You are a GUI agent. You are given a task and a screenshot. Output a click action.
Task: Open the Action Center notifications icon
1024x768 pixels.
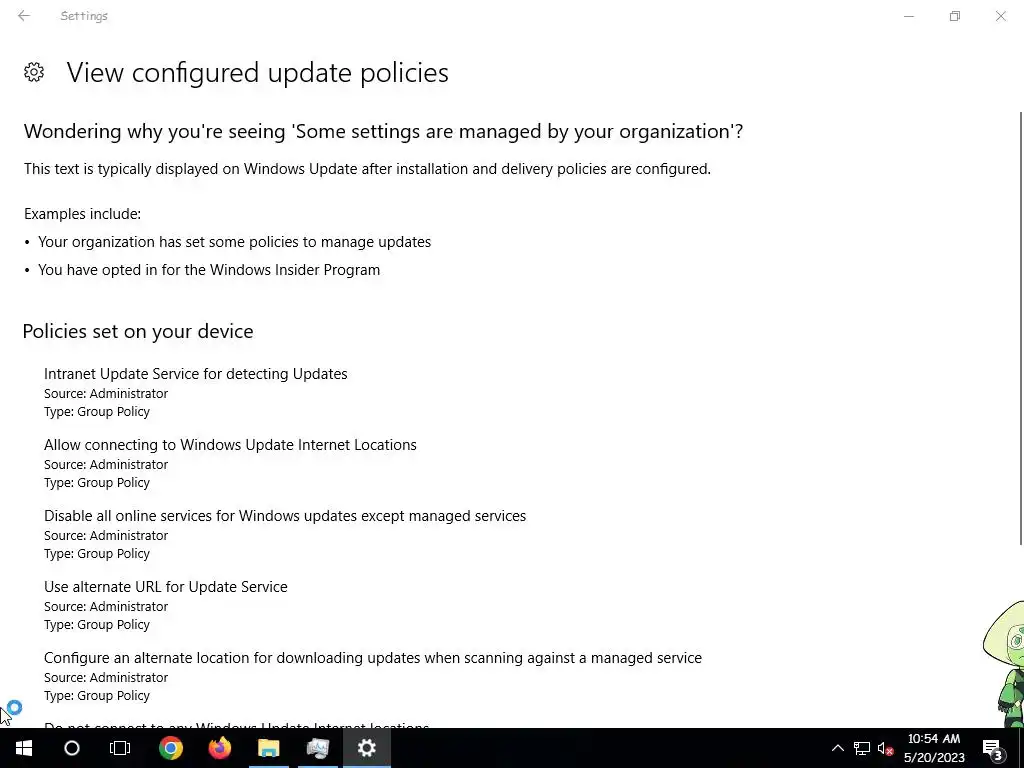pyautogui.click(x=993, y=749)
